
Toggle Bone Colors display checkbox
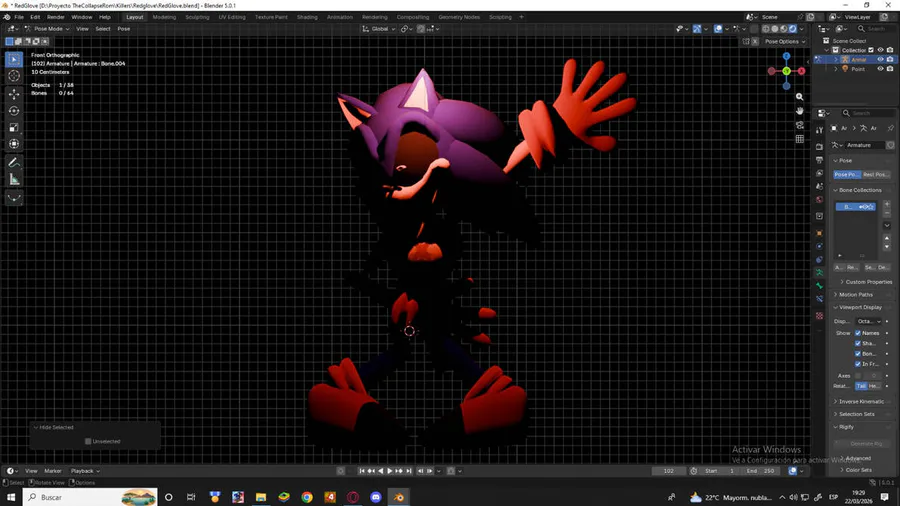[x=858, y=353]
